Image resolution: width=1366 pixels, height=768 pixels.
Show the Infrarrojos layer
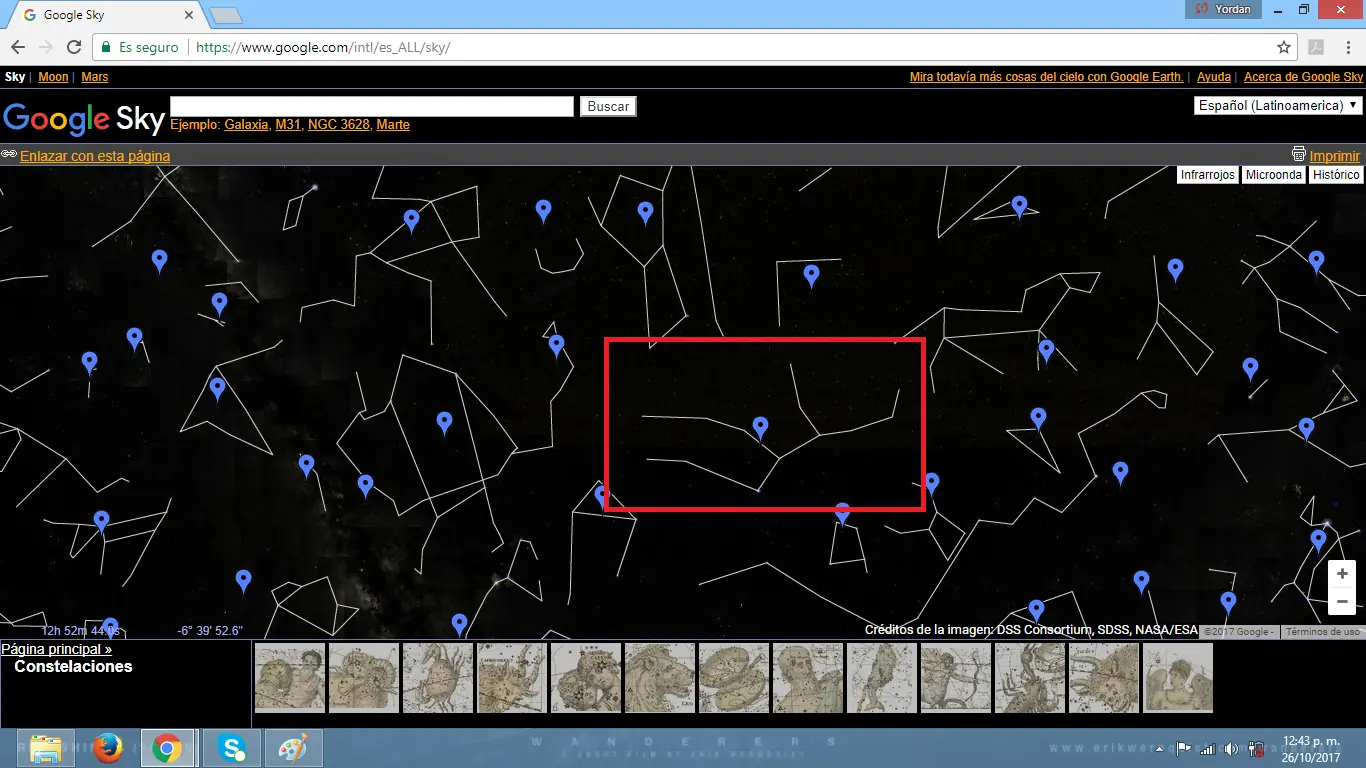pos(1208,175)
